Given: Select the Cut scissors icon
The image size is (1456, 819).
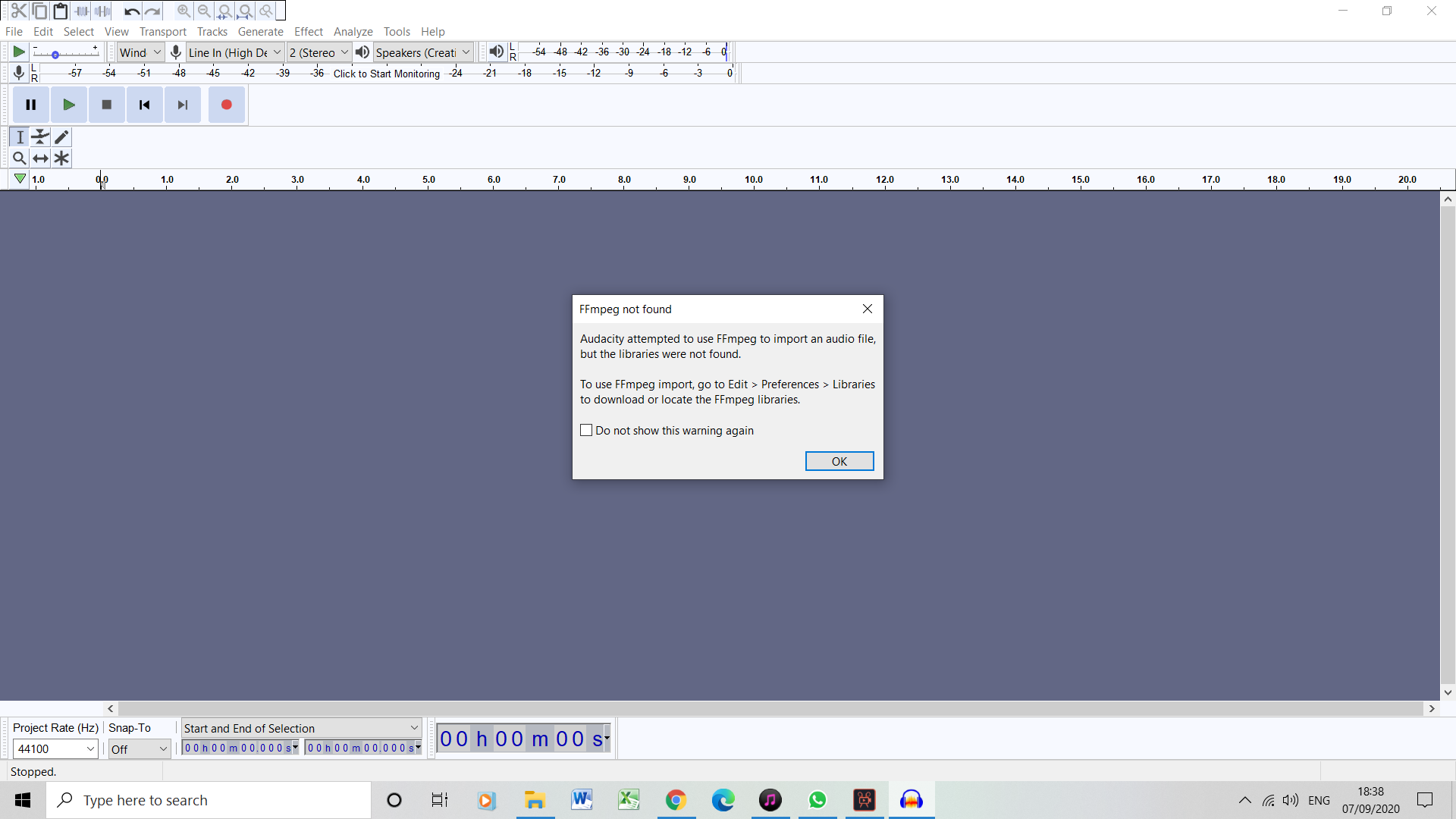Looking at the screenshot, I should [19, 11].
